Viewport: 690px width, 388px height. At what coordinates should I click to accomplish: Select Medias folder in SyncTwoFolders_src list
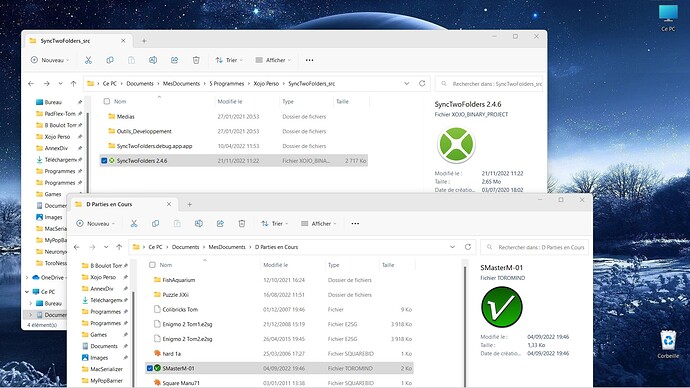(x=234, y=117)
